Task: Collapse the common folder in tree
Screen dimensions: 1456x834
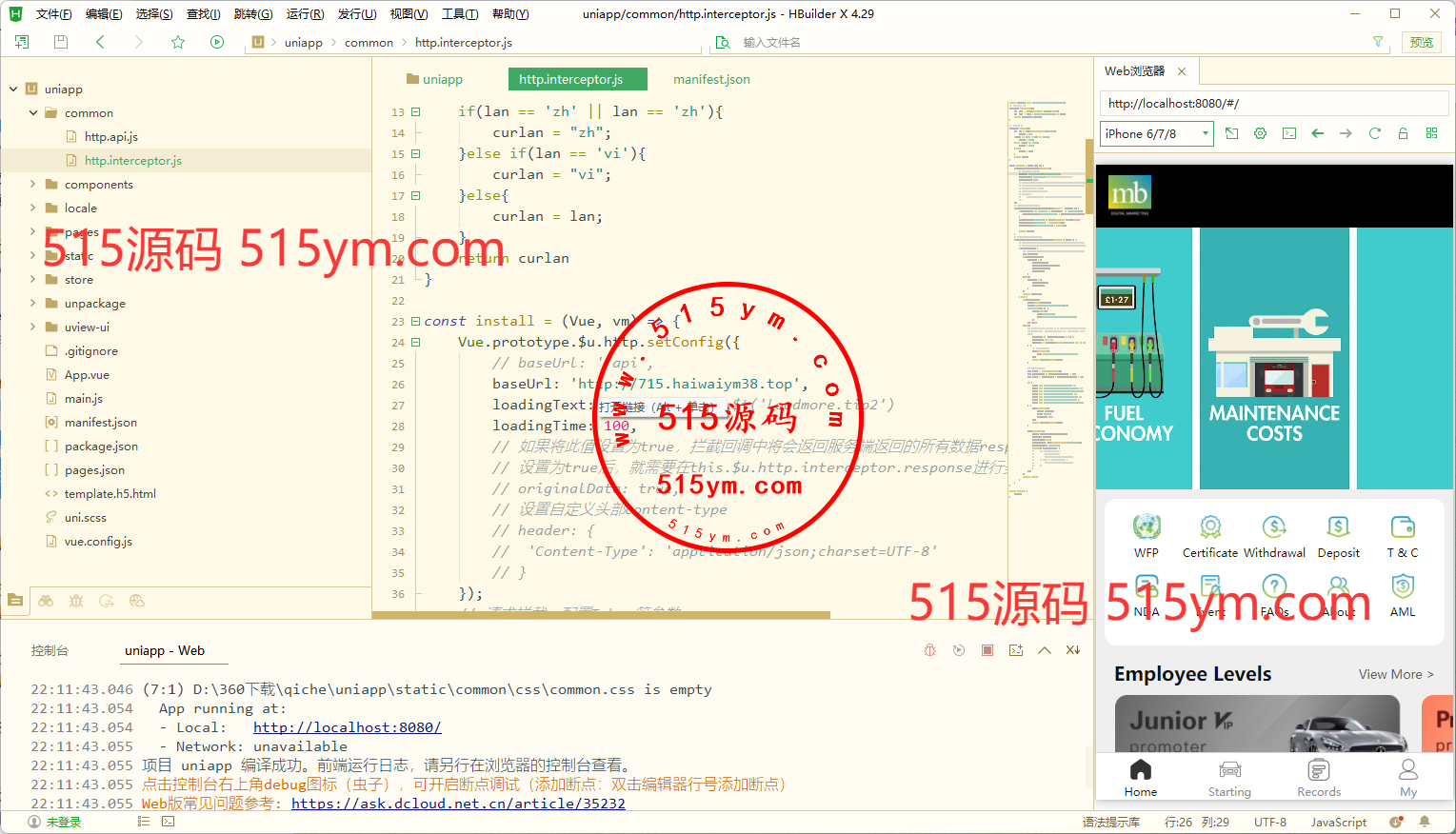Action: [x=33, y=113]
